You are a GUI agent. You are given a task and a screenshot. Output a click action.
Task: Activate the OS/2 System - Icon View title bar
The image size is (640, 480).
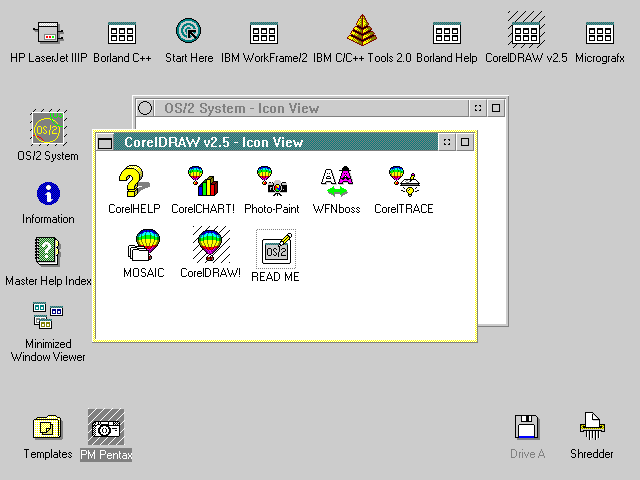point(311,108)
